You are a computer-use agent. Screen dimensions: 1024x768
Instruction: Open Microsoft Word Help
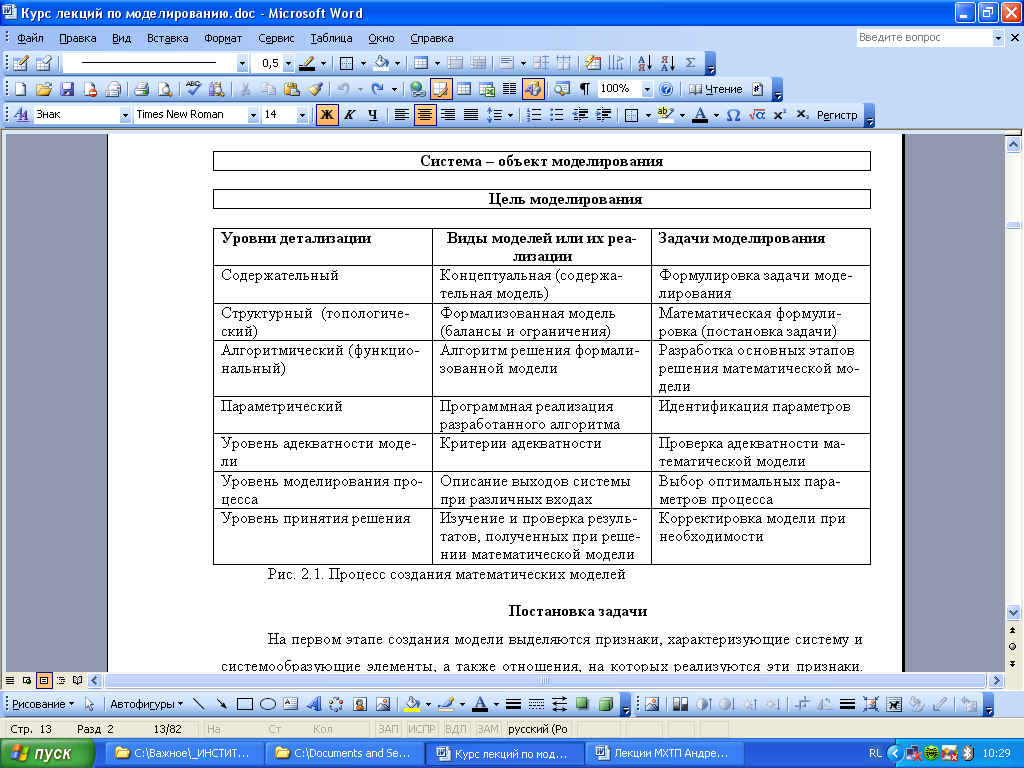[665, 89]
